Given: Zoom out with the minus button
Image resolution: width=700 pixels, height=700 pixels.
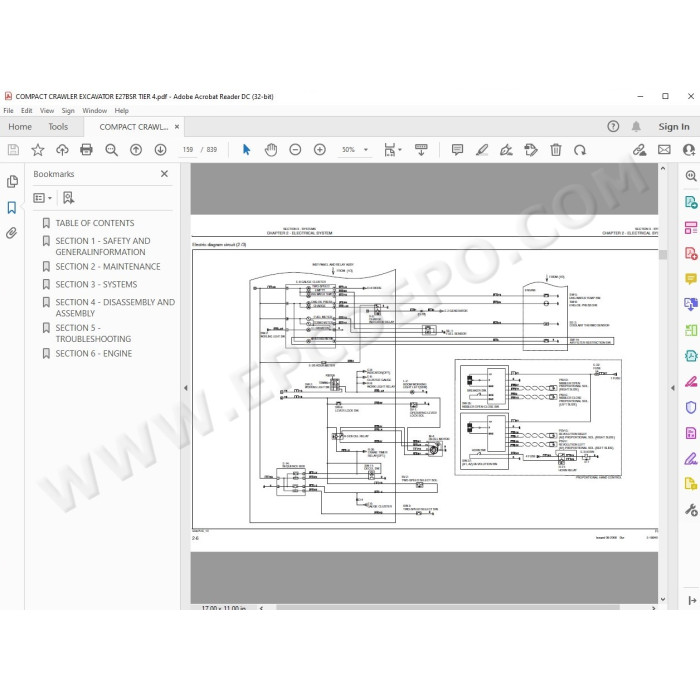Looking at the screenshot, I should (295, 150).
